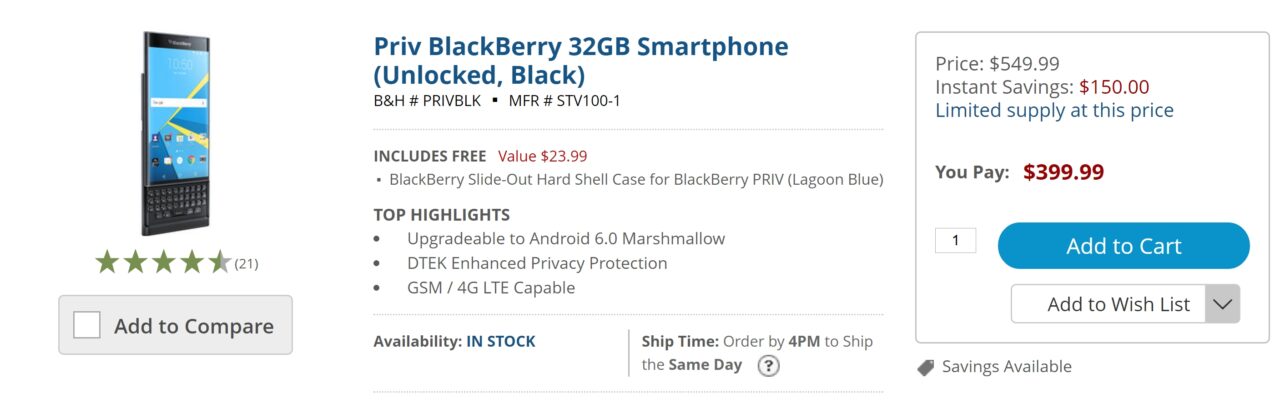
Task: Click the star rating icons
Action: click(163, 263)
